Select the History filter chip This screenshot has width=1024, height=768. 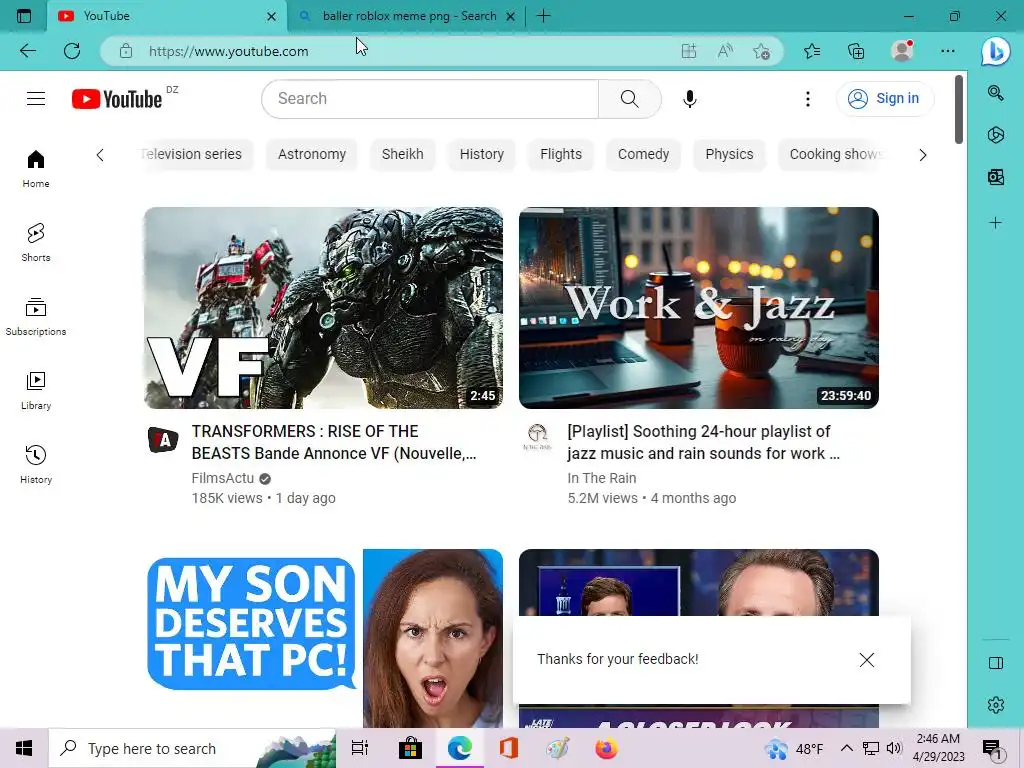(481, 154)
